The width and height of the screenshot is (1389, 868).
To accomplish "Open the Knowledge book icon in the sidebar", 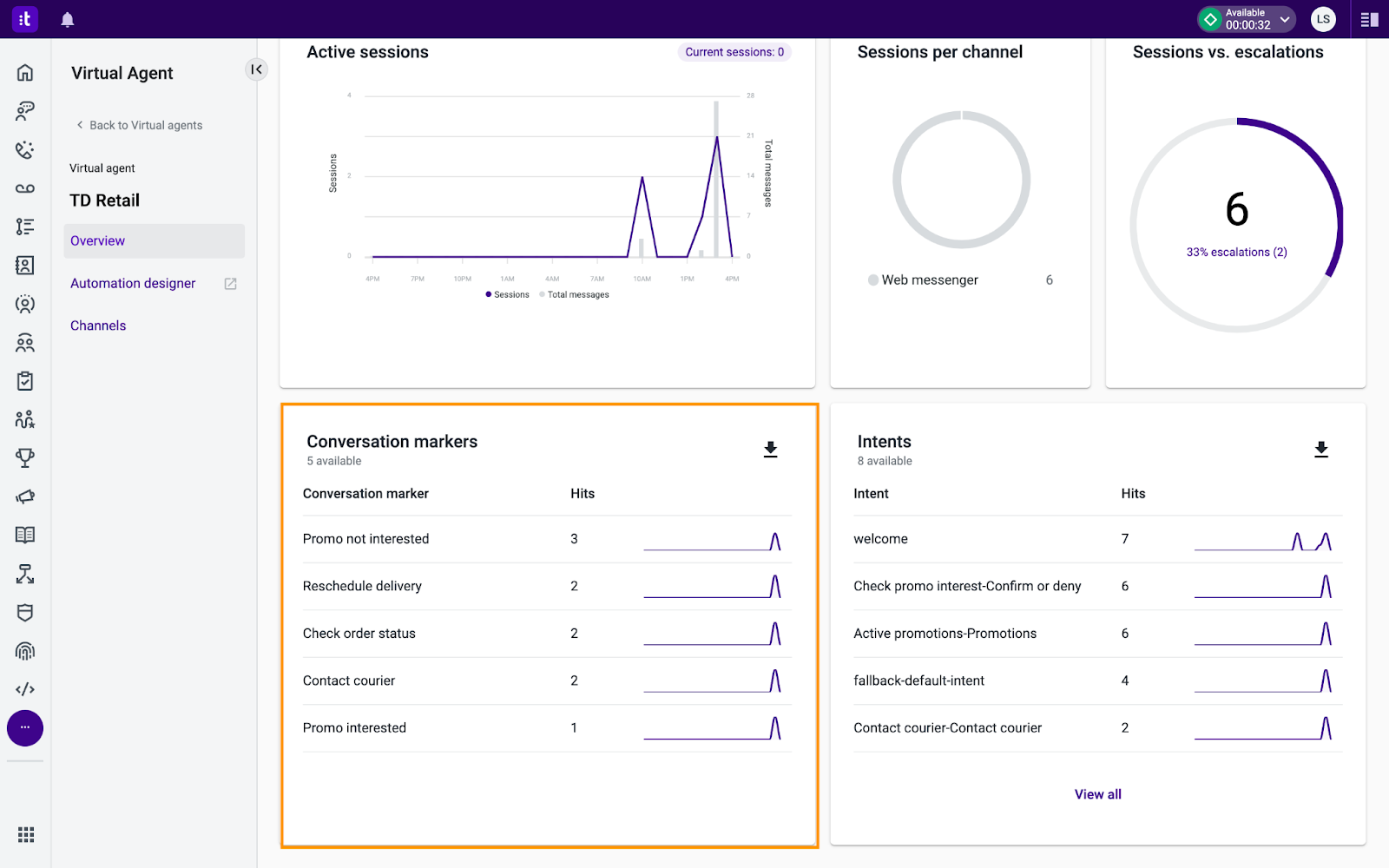I will pos(25,535).
